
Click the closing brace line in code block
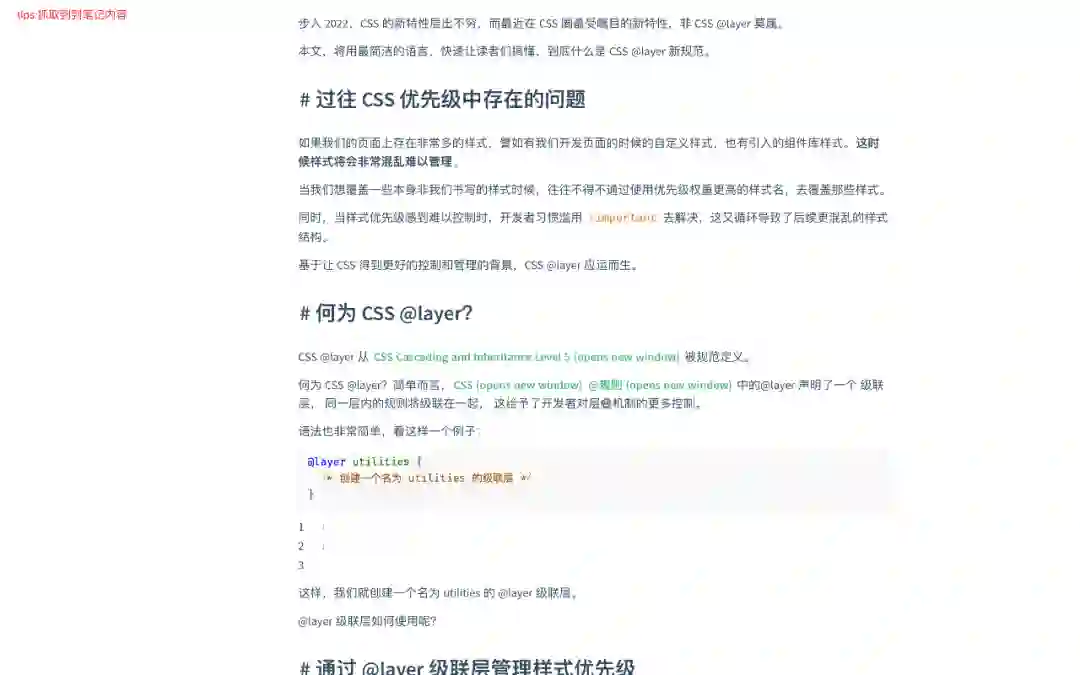[311, 494]
